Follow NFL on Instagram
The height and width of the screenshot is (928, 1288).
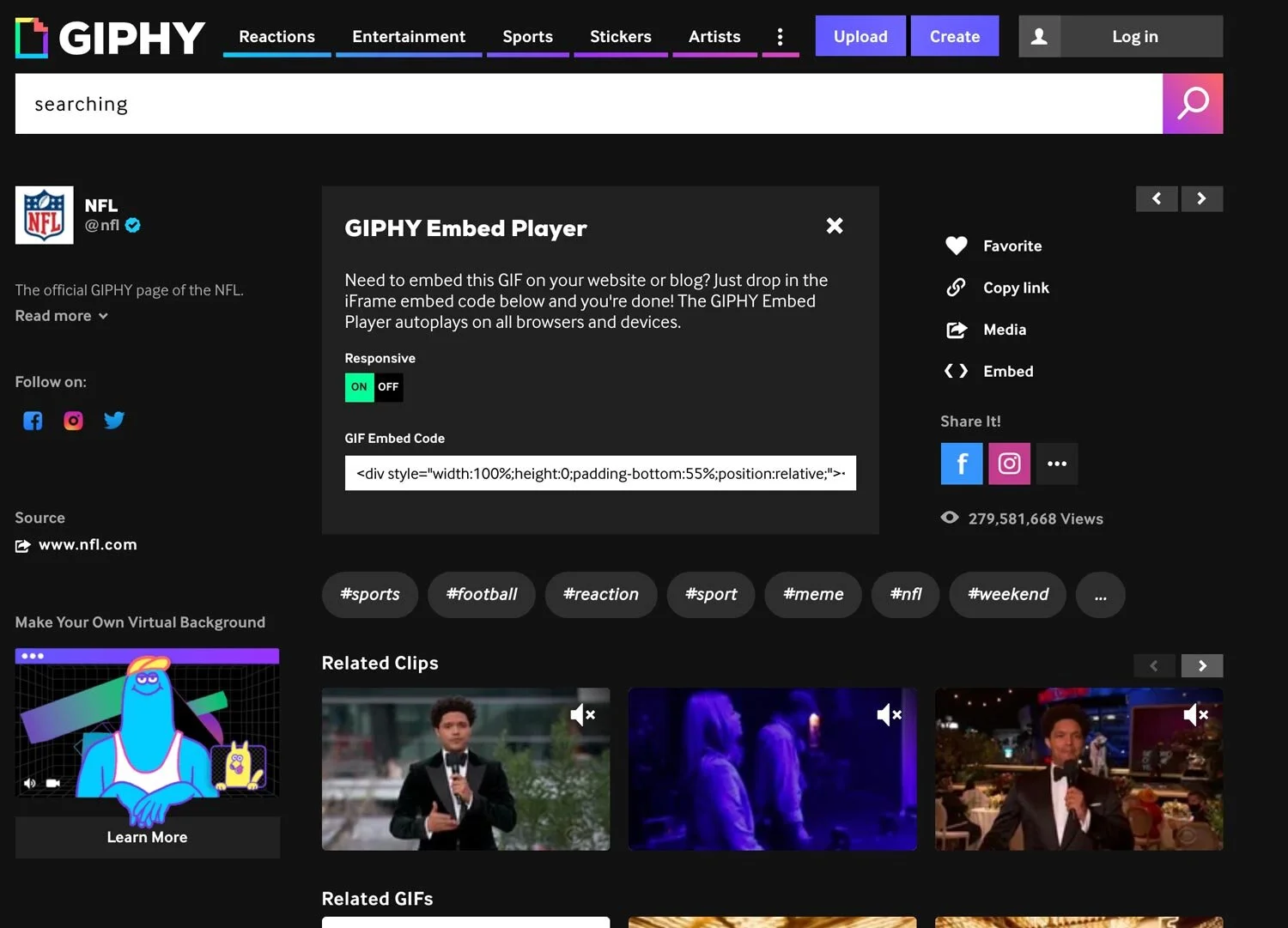(73, 420)
